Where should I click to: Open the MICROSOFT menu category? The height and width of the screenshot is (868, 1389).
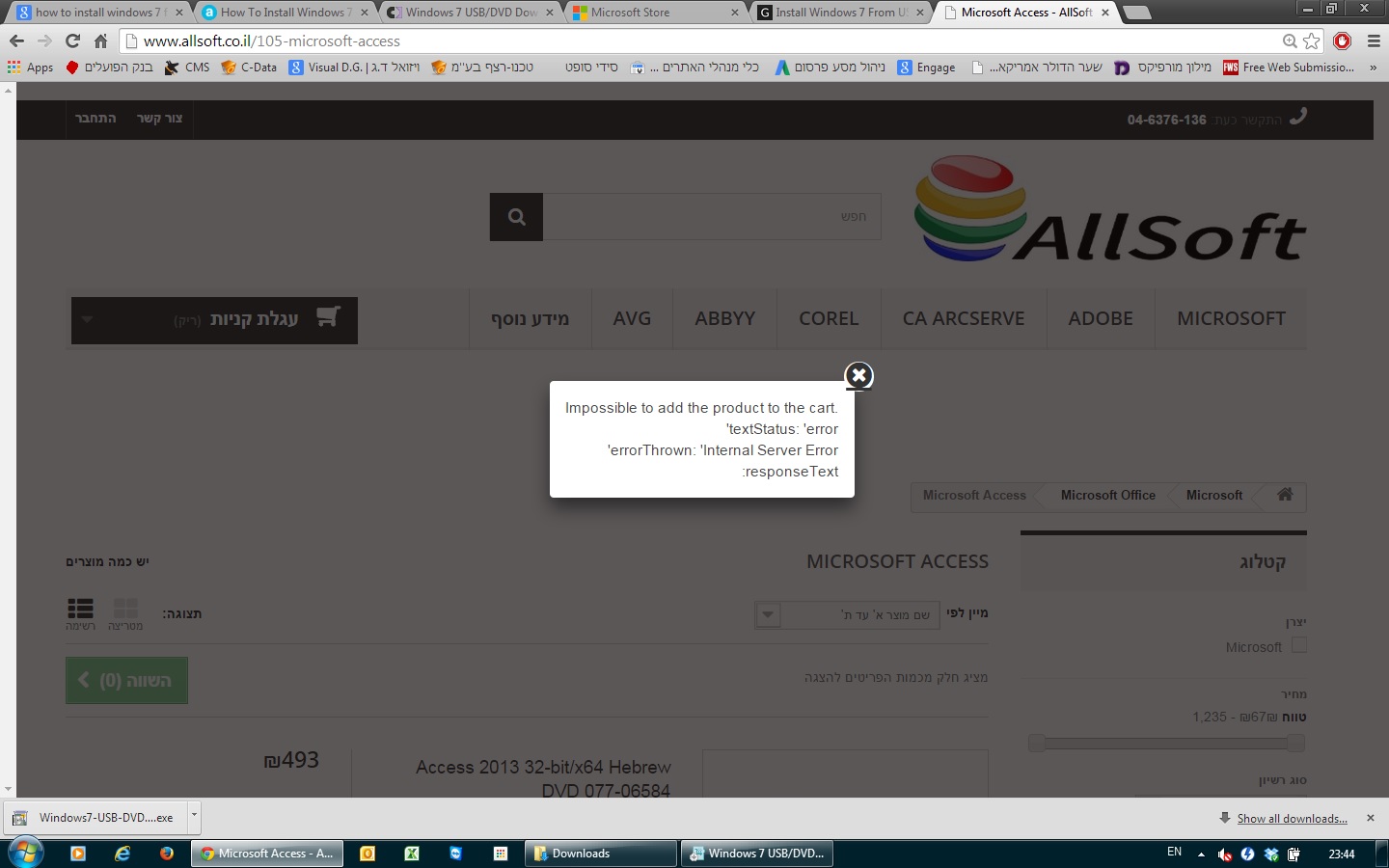point(1231,318)
